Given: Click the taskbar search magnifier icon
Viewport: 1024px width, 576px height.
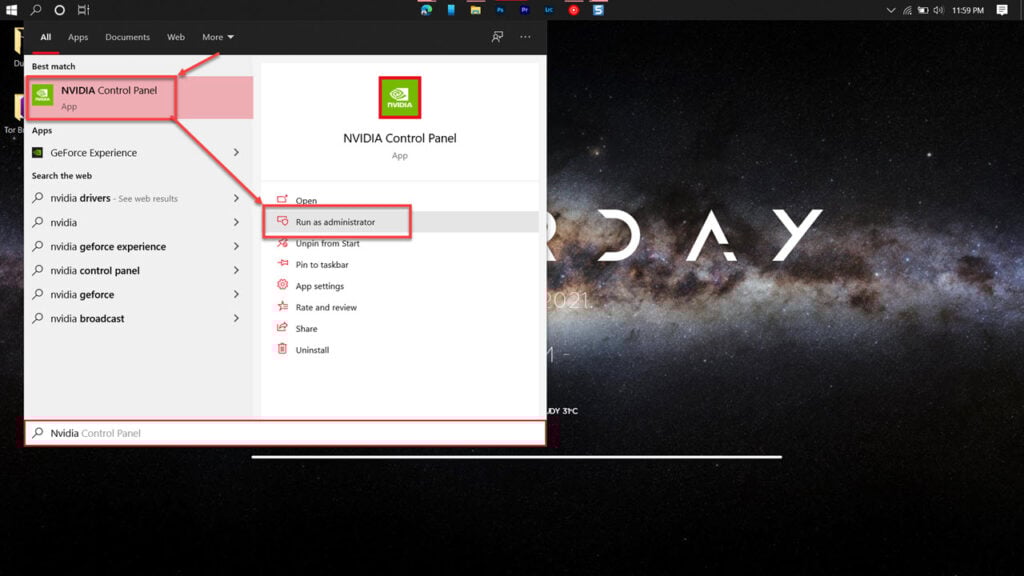Looking at the screenshot, I should pos(36,10).
